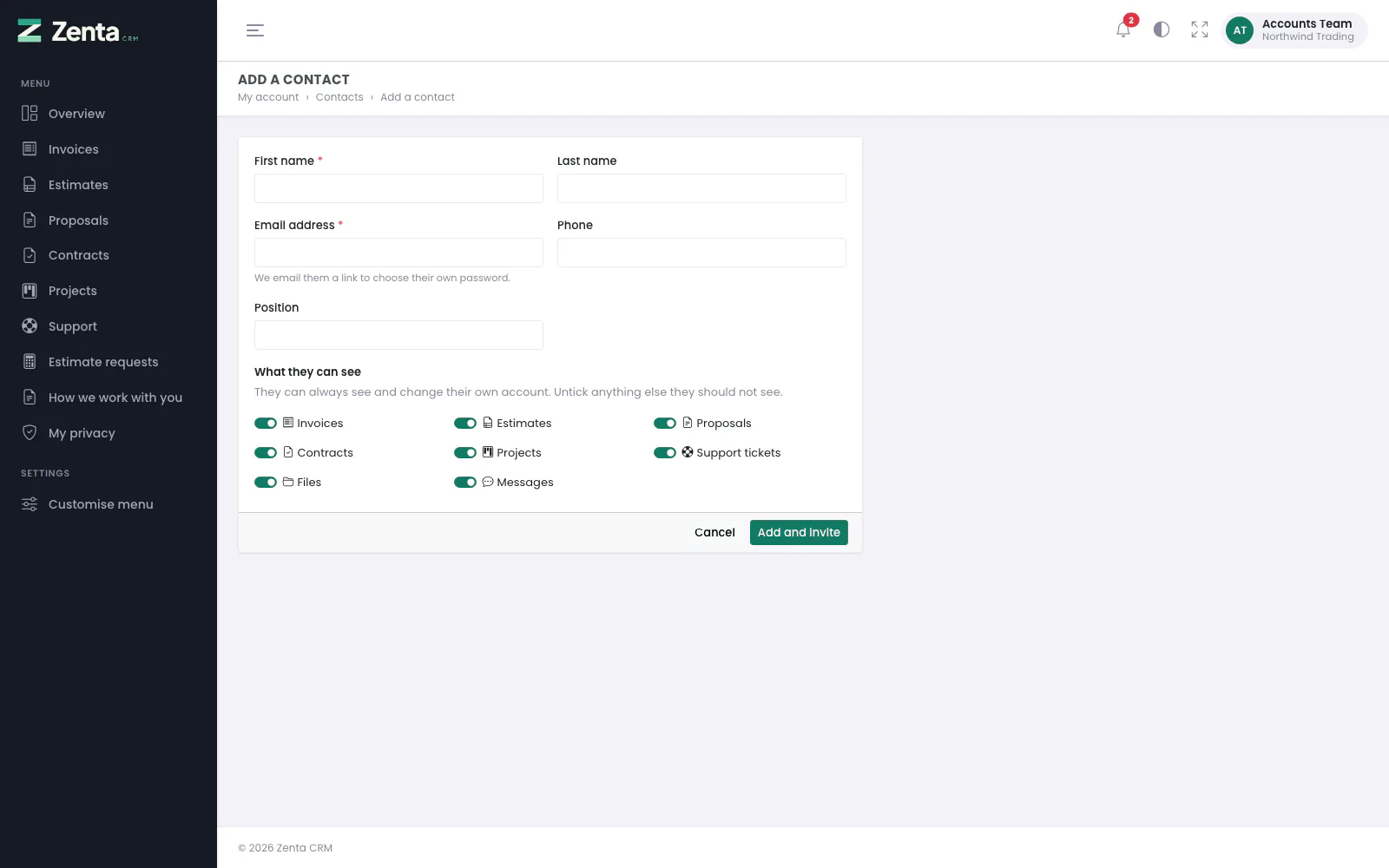Focus the Phone field
Viewport: 1389px width, 868px height.
[701, 253]
